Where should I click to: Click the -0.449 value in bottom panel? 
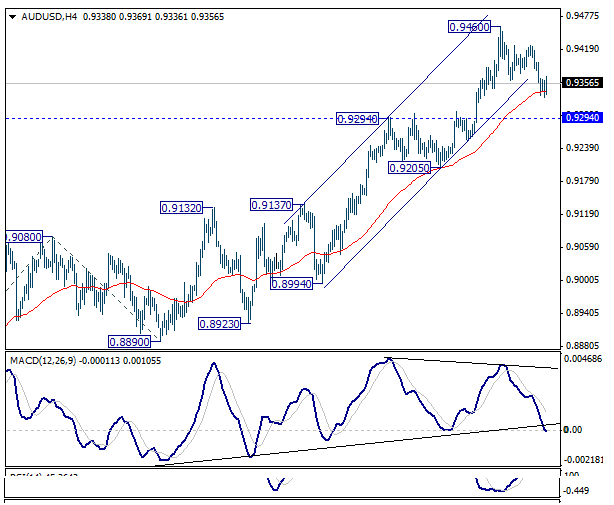578,490
